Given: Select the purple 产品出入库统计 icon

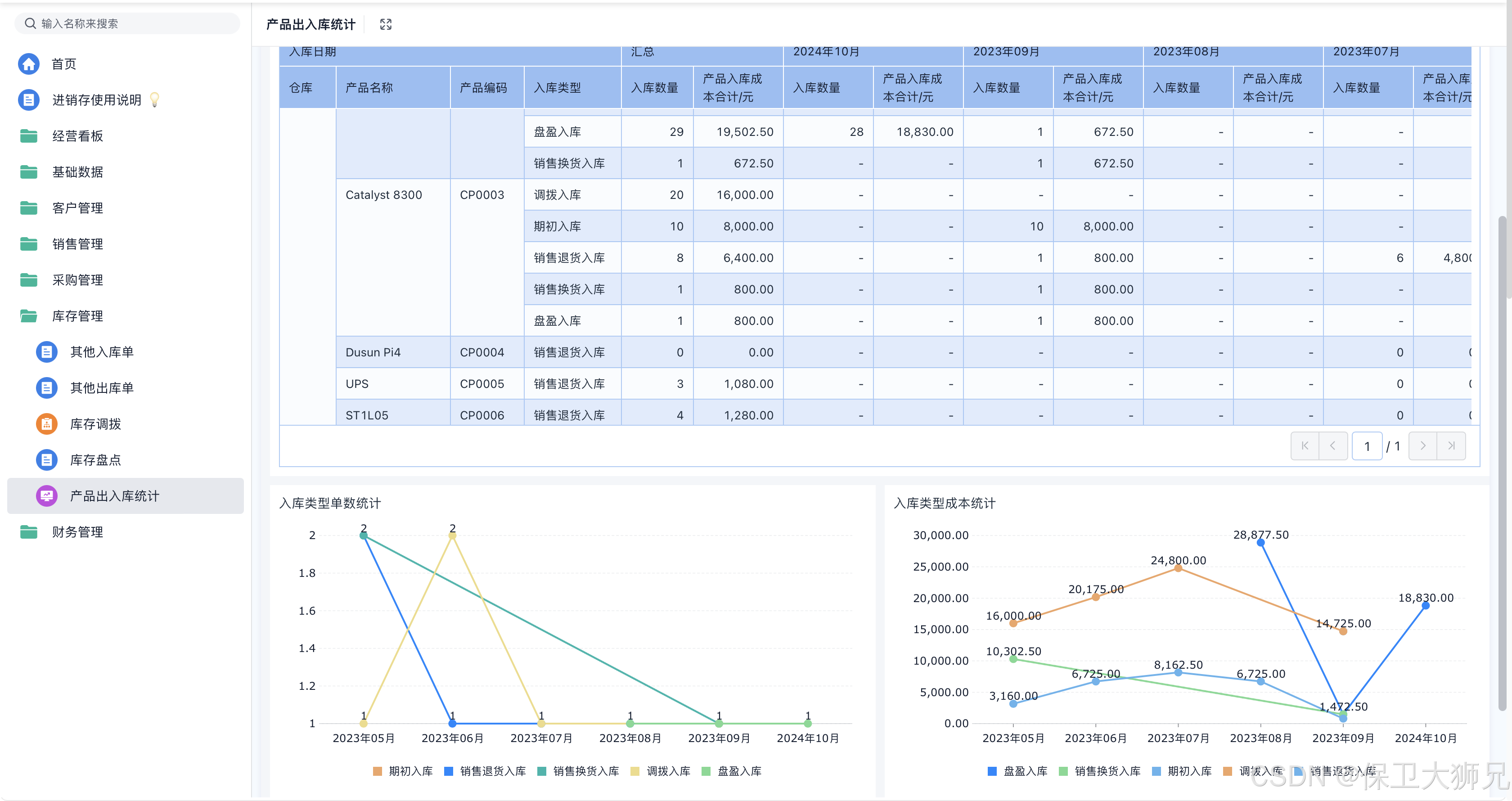Looking at the screenshot, I should (x=47, y=496).
